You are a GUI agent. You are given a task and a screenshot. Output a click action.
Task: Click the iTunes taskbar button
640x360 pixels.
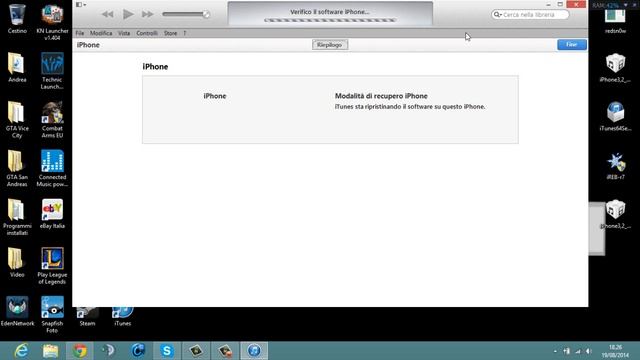[x=254, y=351]
